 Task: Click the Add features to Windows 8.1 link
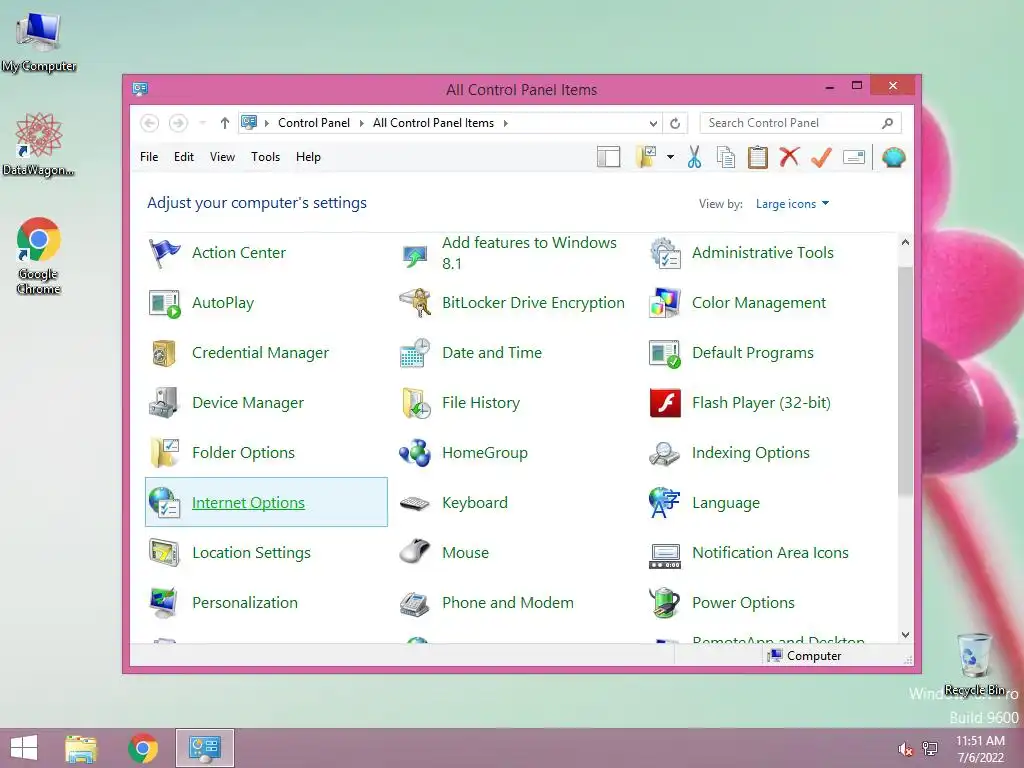click(530, 253)
